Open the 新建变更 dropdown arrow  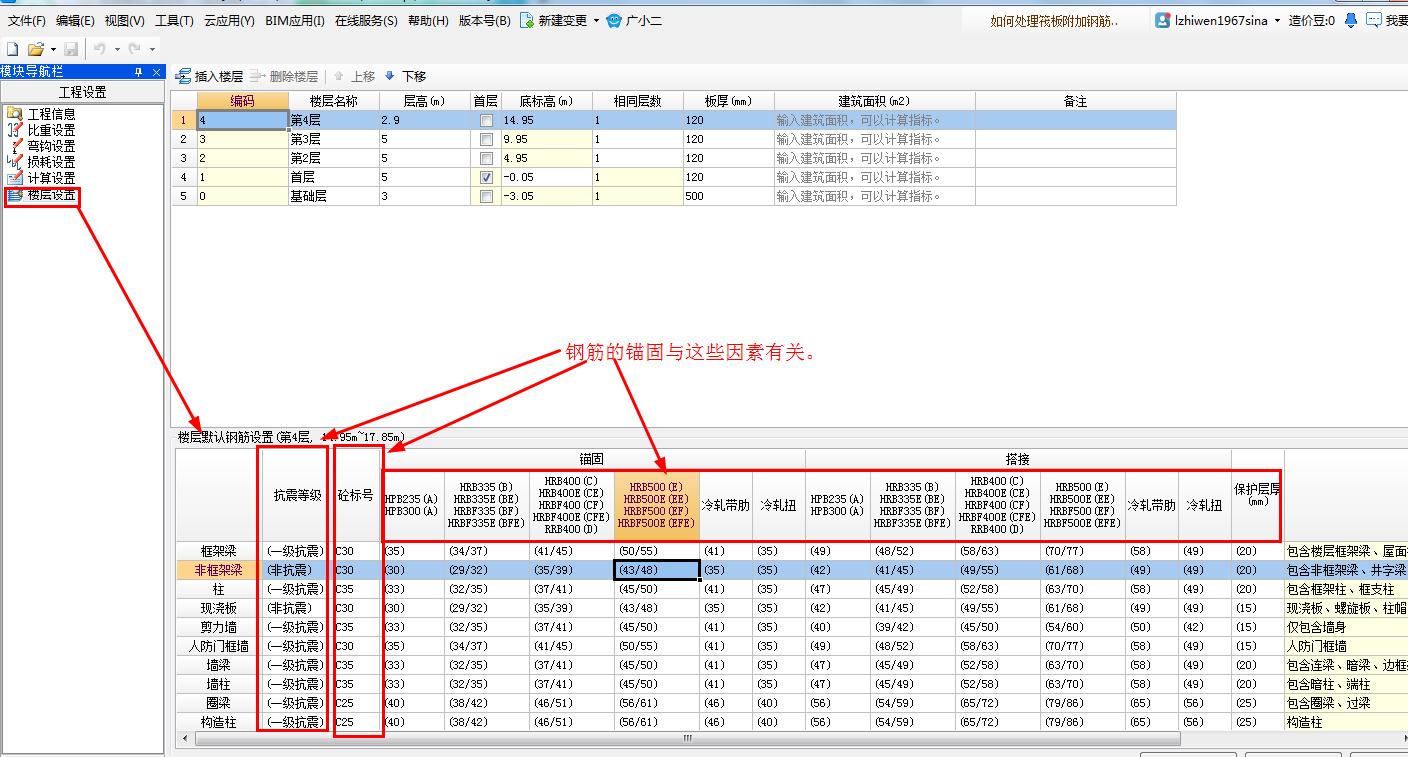point(596,20)
